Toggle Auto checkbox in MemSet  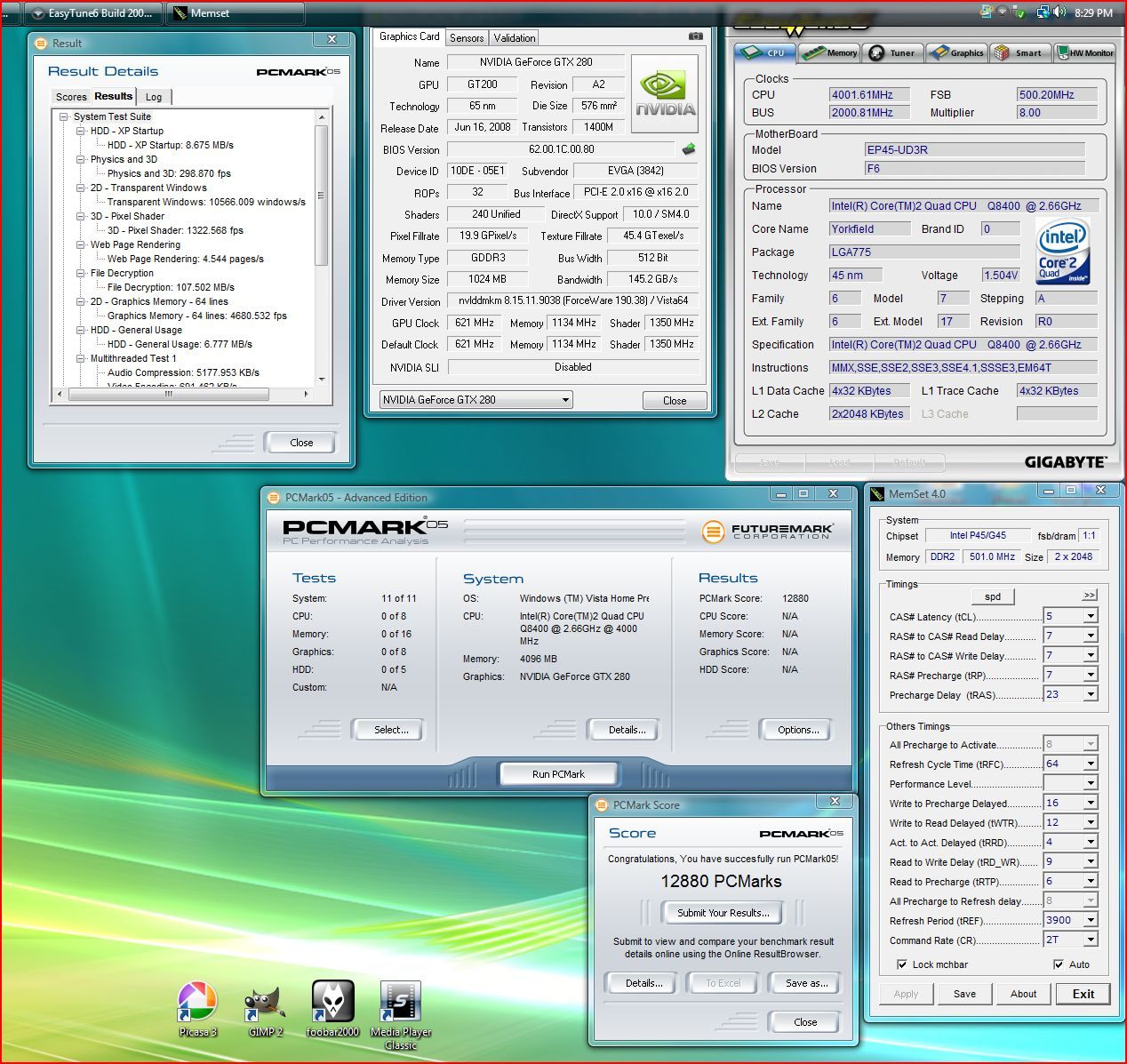click(1059, 964)
